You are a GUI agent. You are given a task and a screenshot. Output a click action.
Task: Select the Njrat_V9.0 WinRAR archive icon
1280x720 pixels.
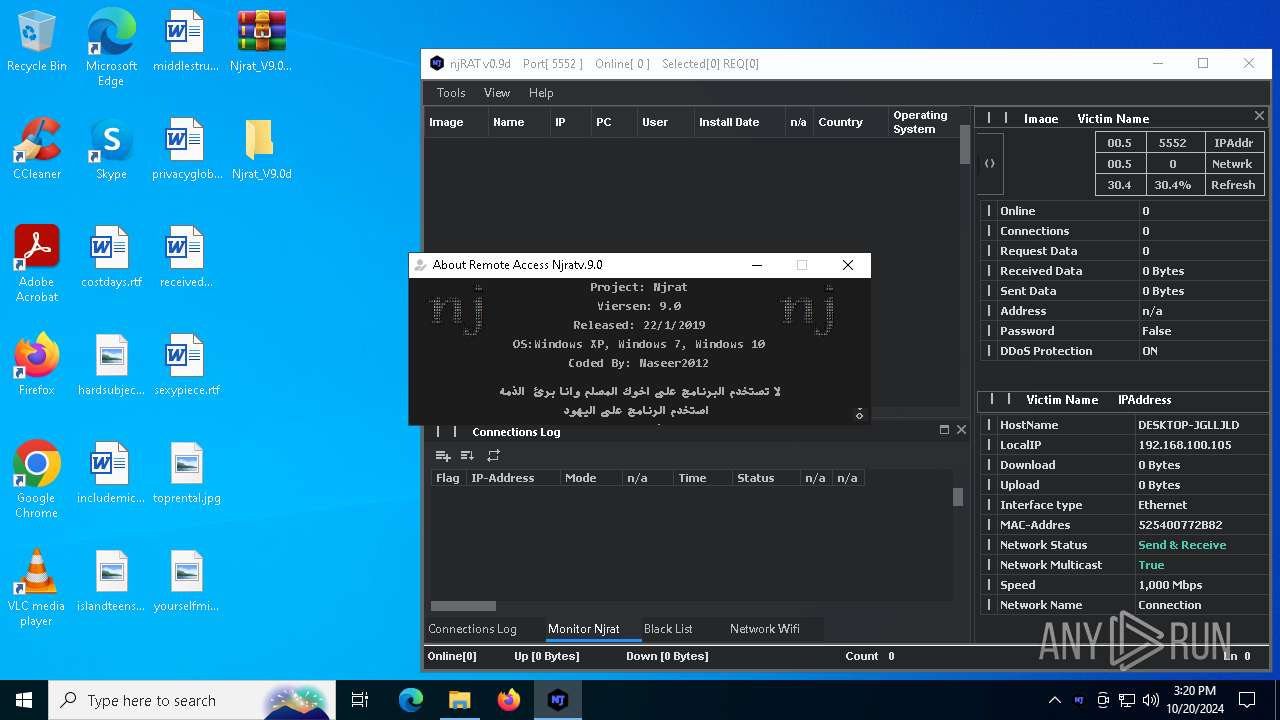click(261, 42)
